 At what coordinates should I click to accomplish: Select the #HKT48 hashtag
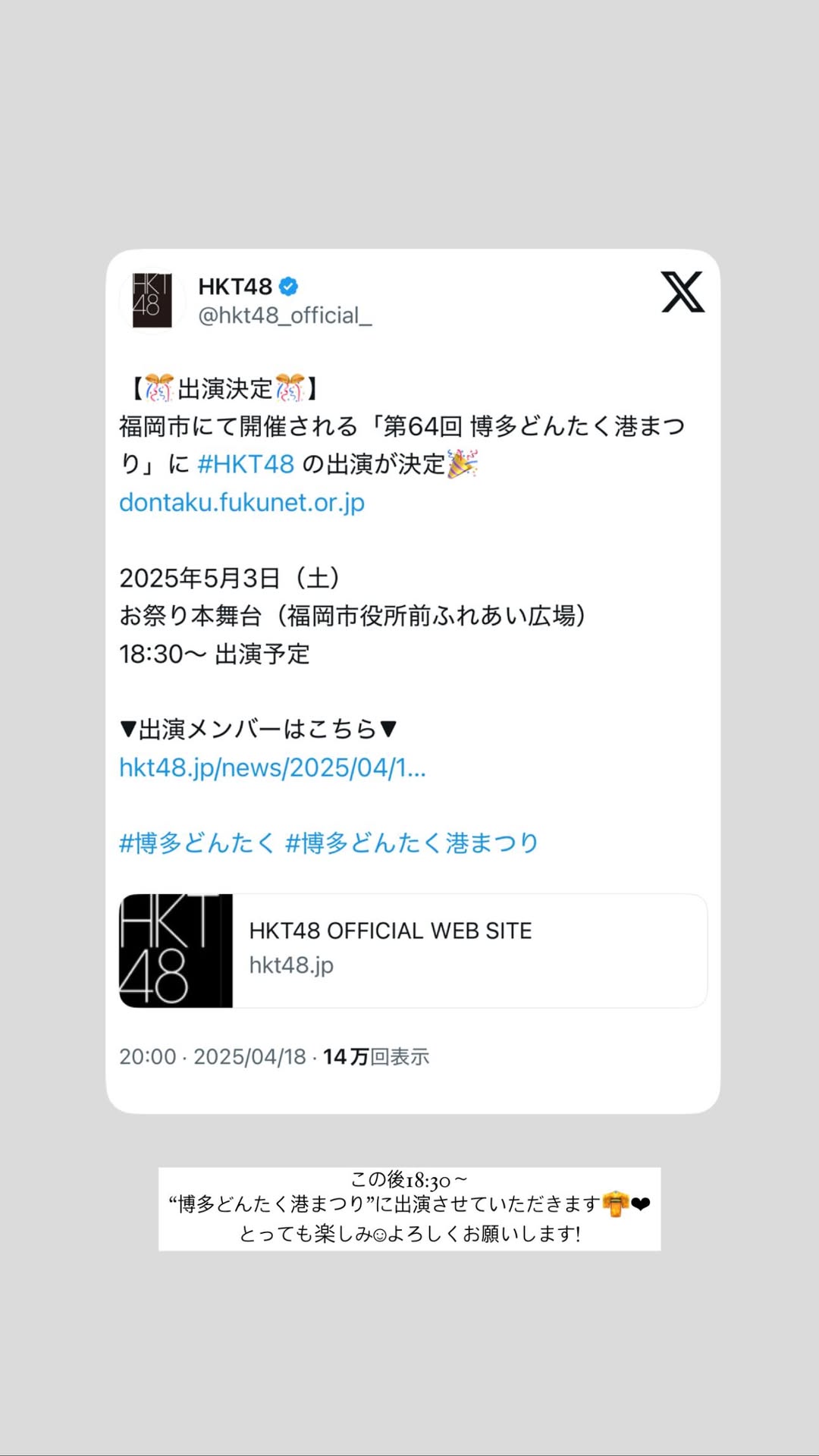click(x=246, y=464)
